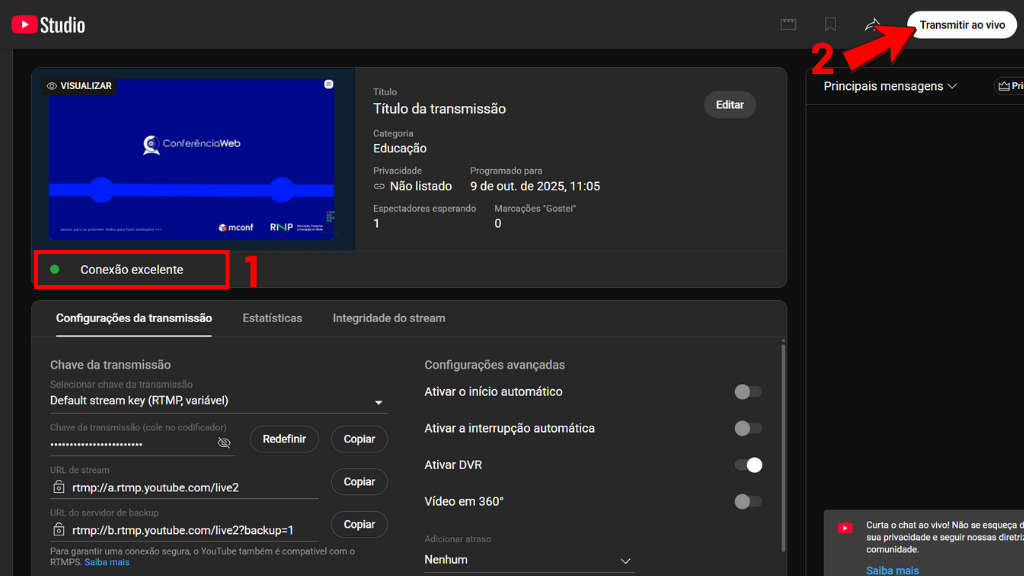Switch to the Estatísticas tab

(272, 318)
